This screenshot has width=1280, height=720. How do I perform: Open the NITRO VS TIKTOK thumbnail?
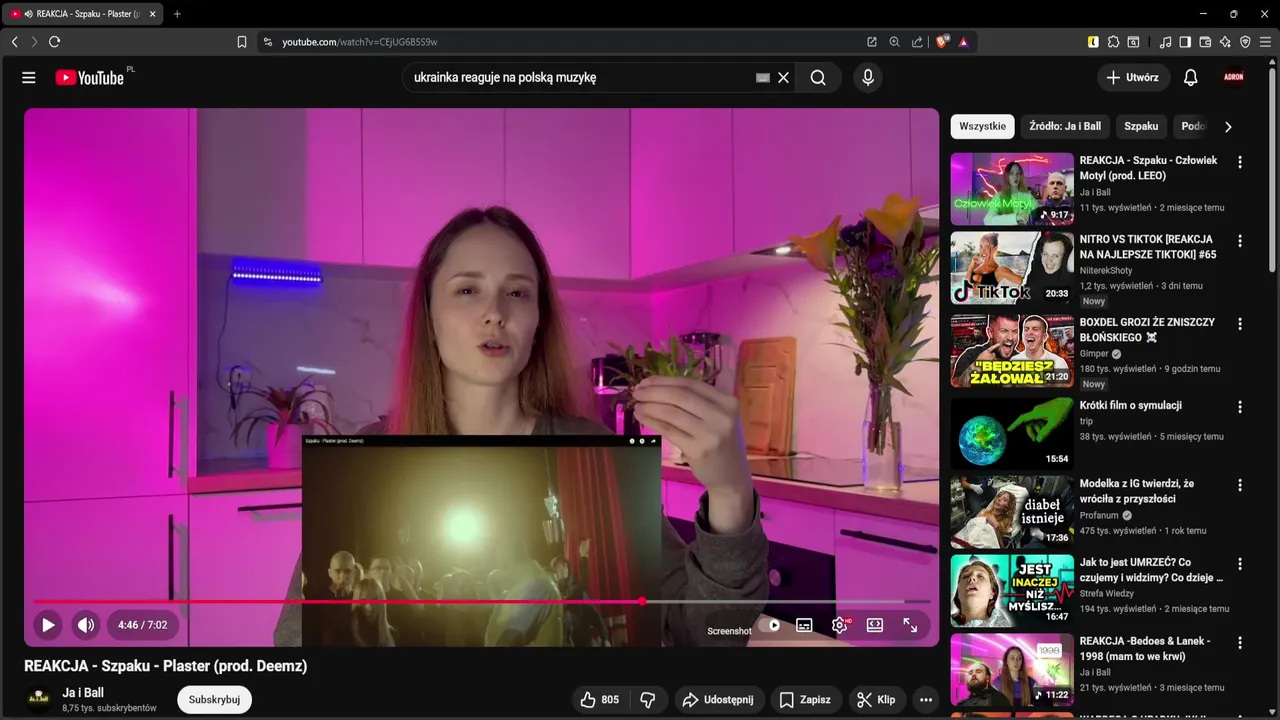[x=1012, y=268]
